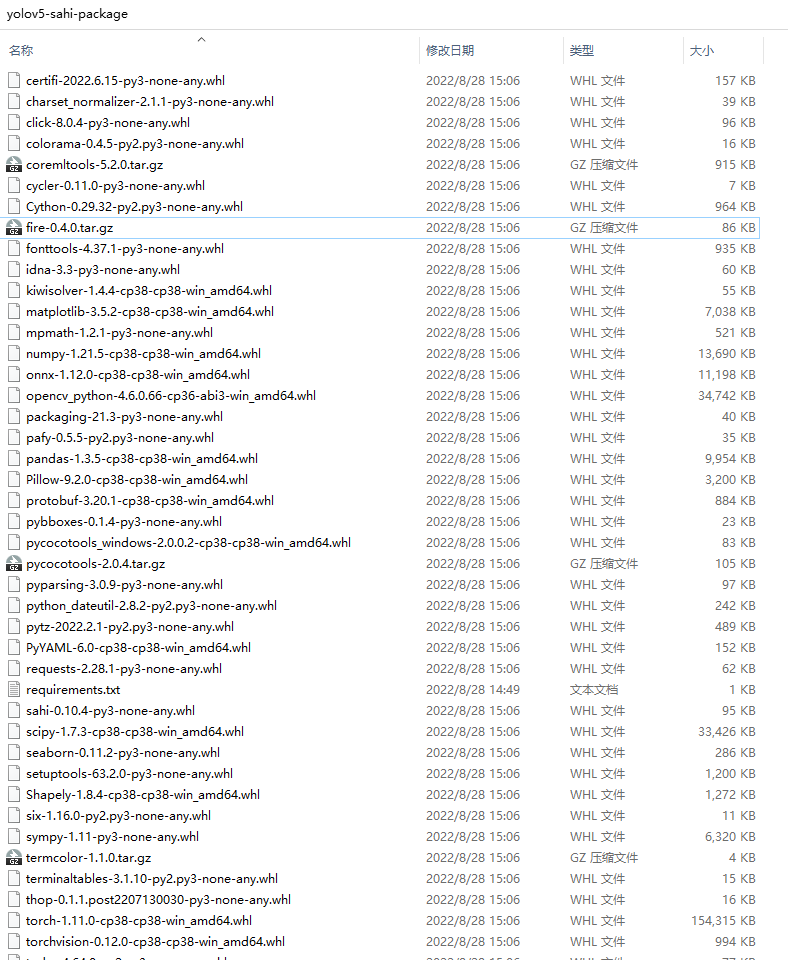Select setuptools-63.2.0-py3-none-any.whl file name

coord(129,774)
